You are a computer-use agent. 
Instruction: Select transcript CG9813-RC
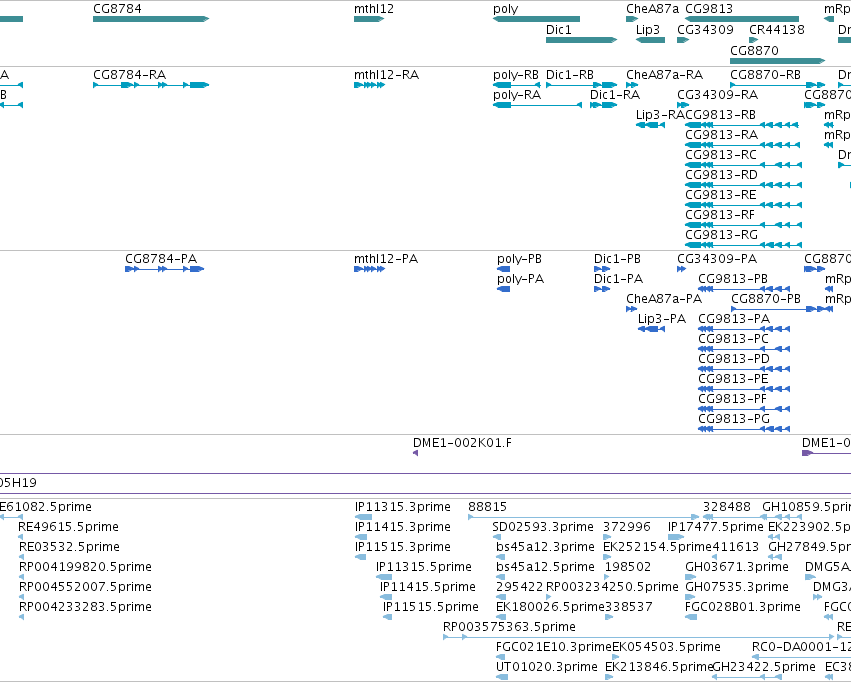[744, 165]
